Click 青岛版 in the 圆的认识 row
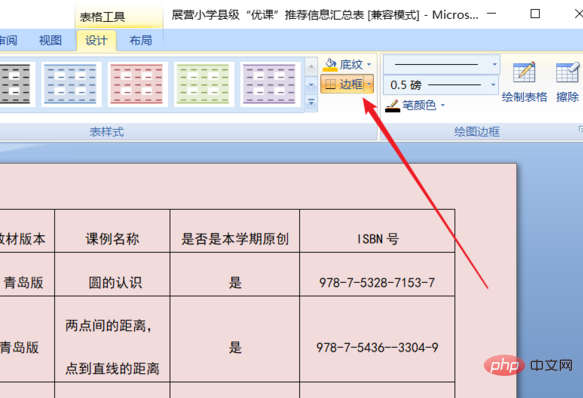 point(23,282)
